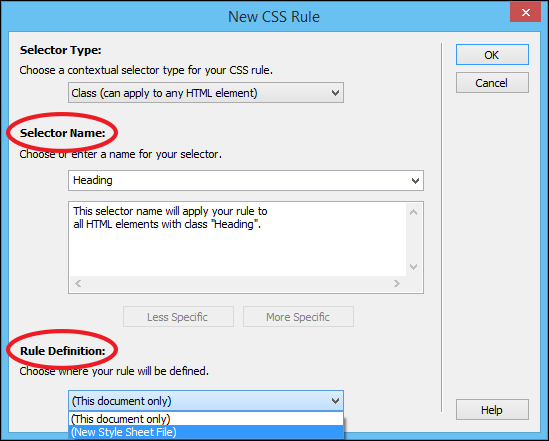Click the Rule Definition heading label
This screenshot has height=441, width=549.
63,351
